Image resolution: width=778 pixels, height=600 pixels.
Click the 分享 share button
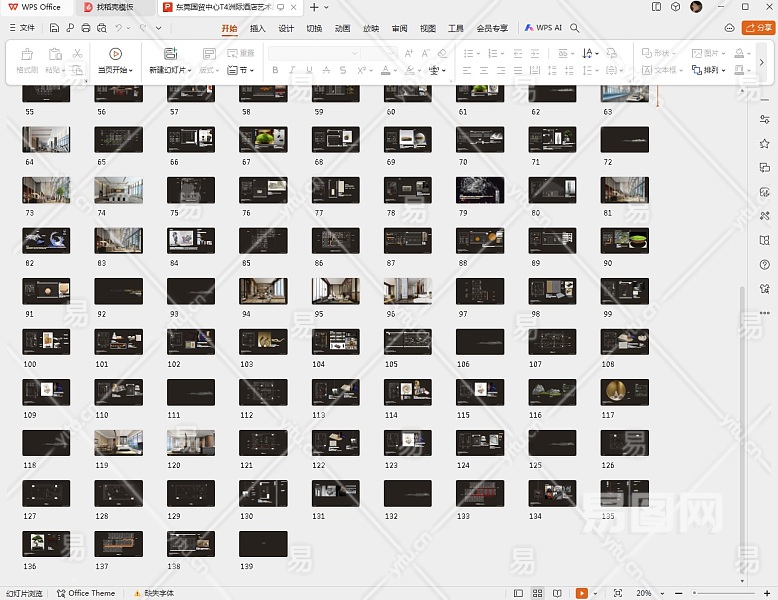click(757, 28)
